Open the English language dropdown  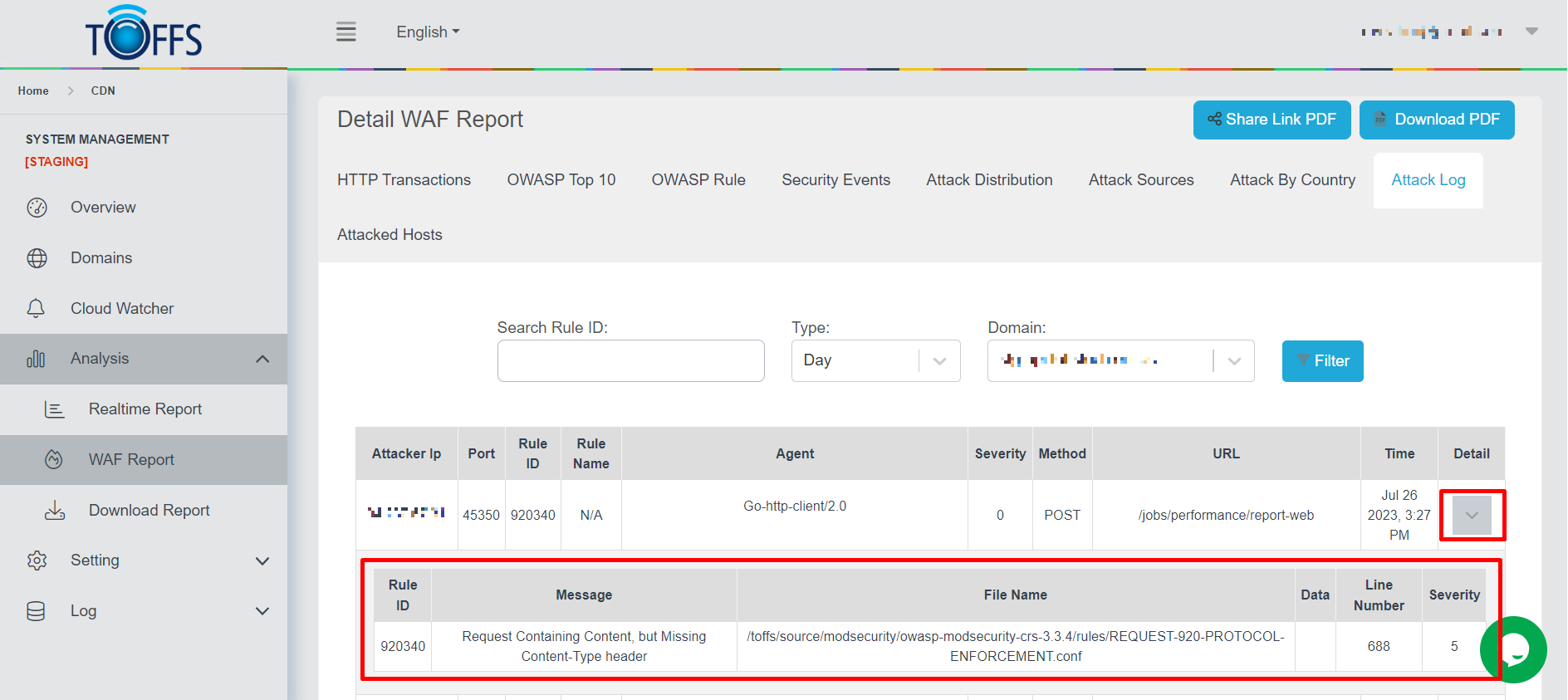point(427,32)
